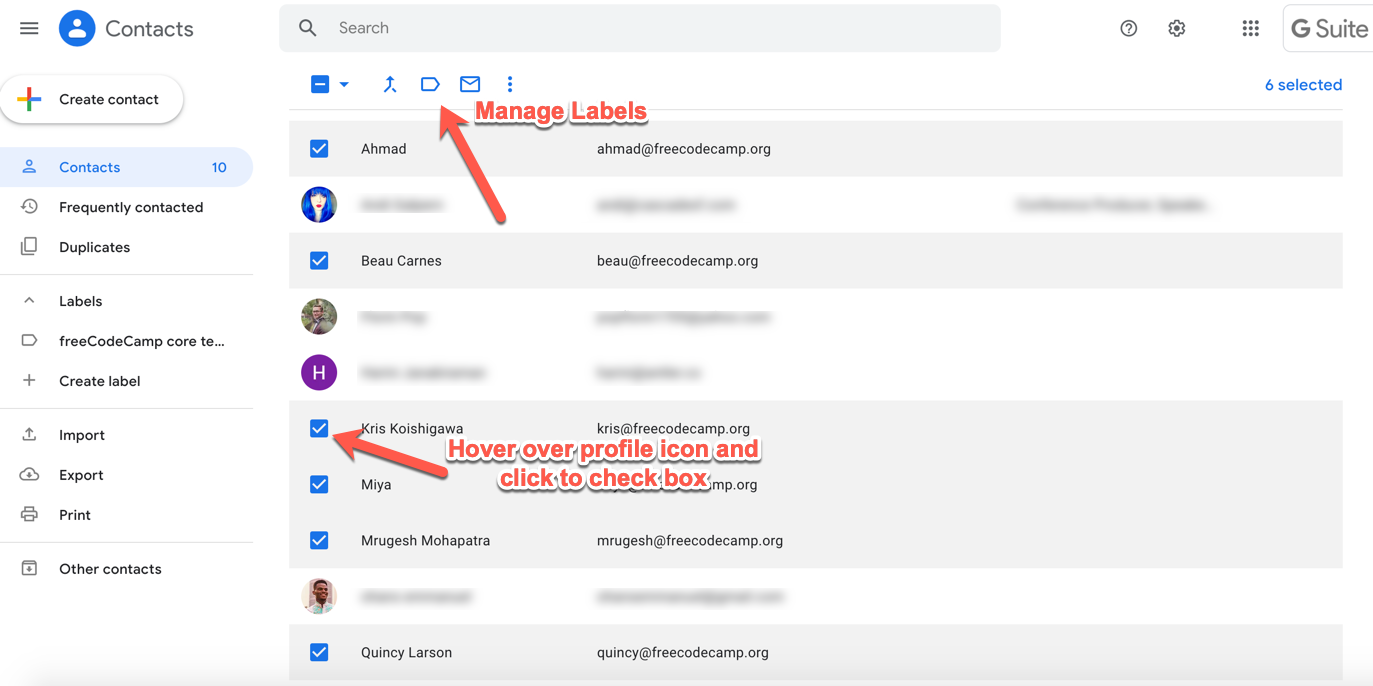
Task: Click quincy@freecodecamp.org email
Action: coord(683,653)
